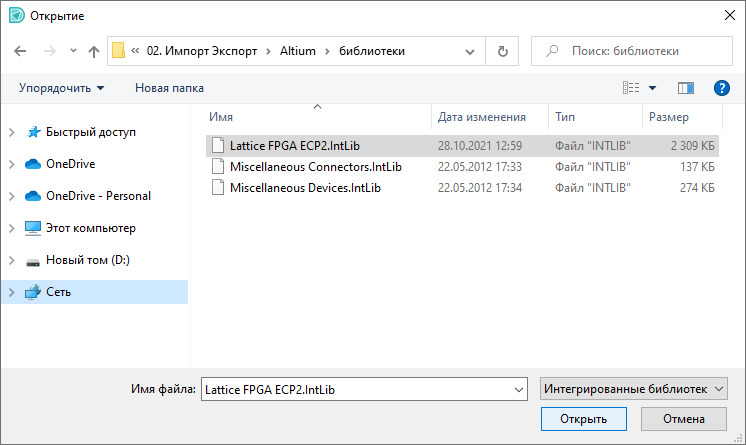Click the Back navigation arrow
Viewport: 746px width, 445px height.
click(x=20, y=51)
